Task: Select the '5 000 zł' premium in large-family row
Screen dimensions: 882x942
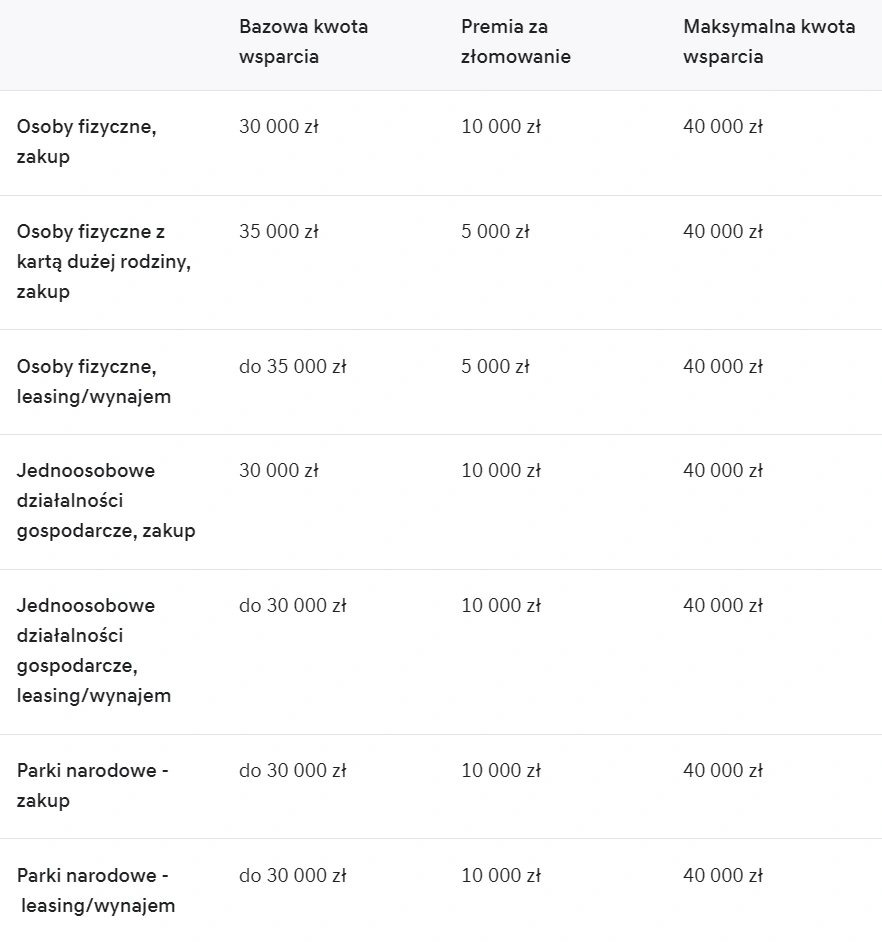Action: [495, 232]
